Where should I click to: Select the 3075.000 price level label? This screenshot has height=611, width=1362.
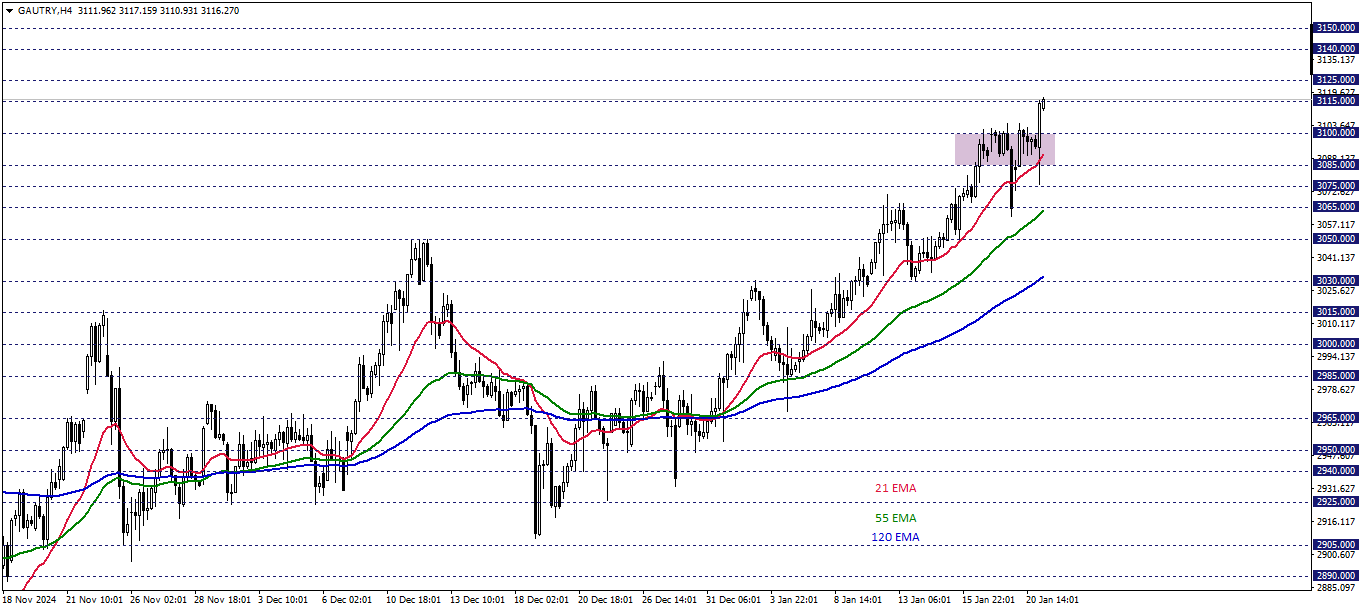pyautogui.click(x=1336, y=186)
